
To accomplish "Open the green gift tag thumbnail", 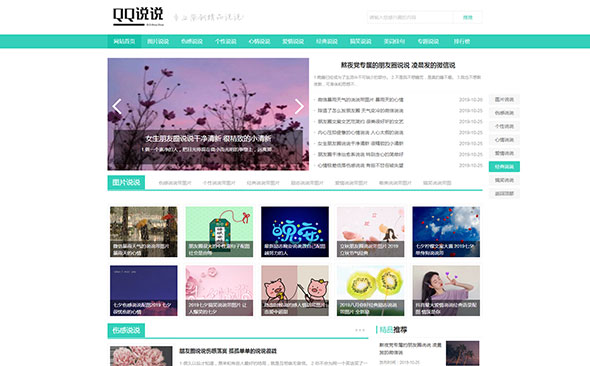I will tap(219, 232).
